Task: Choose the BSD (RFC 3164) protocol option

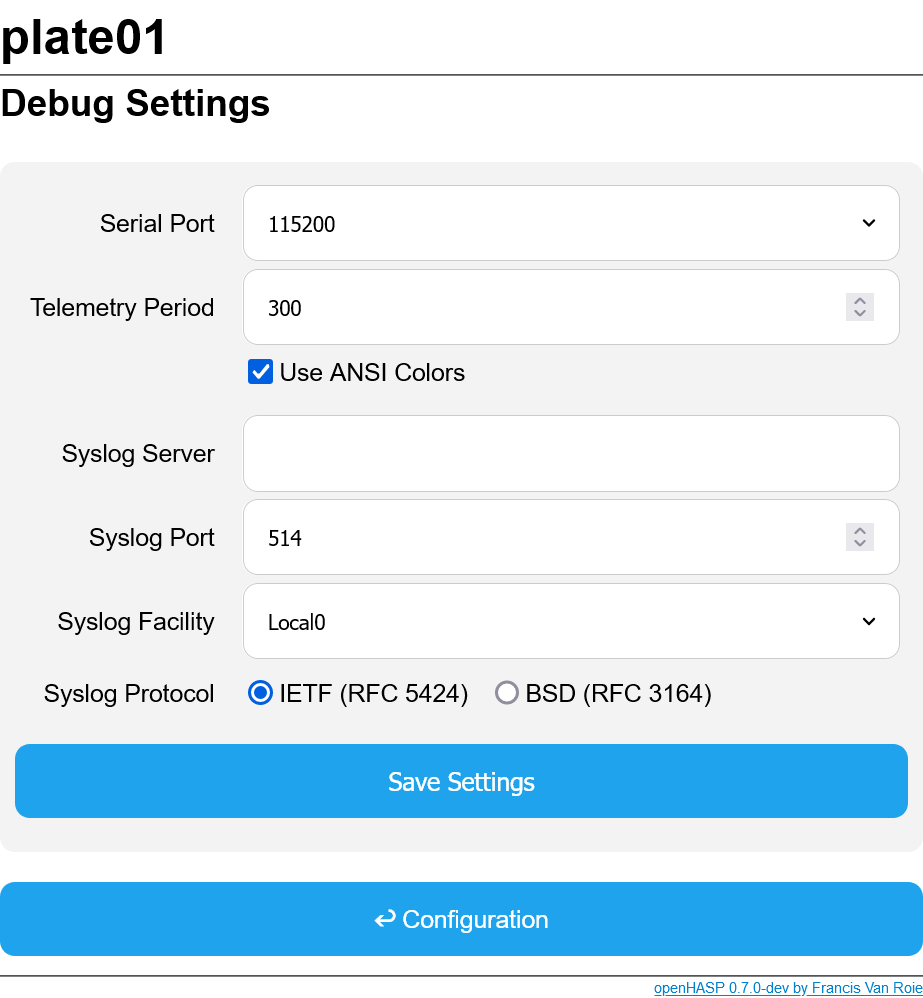Action: pyautogui.click(x=507, y=693)
